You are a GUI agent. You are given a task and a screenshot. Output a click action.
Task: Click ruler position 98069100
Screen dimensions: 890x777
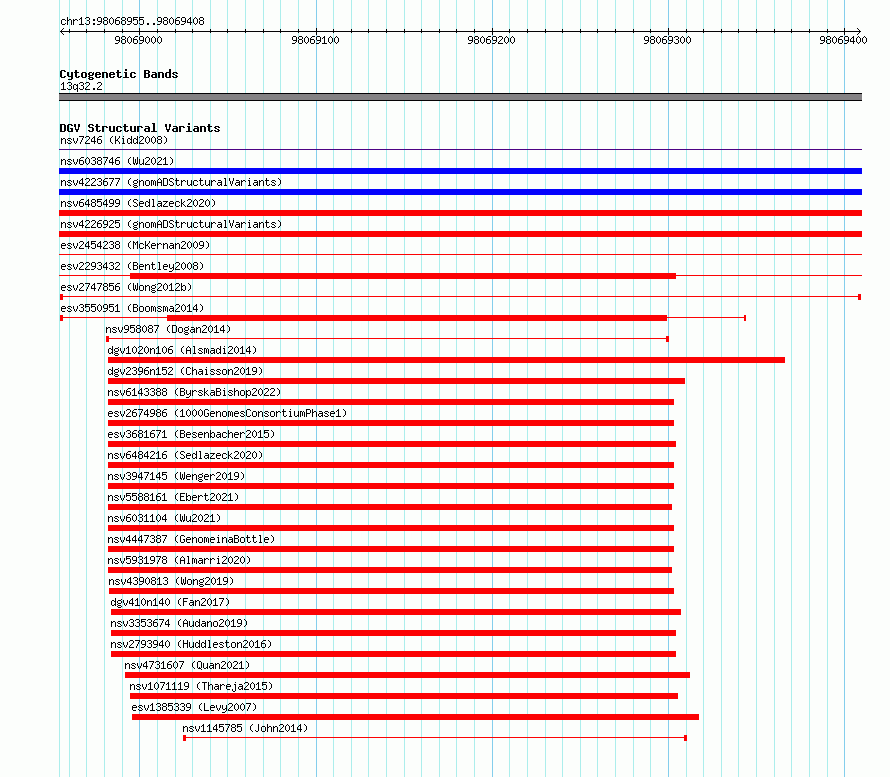point(315,40)
